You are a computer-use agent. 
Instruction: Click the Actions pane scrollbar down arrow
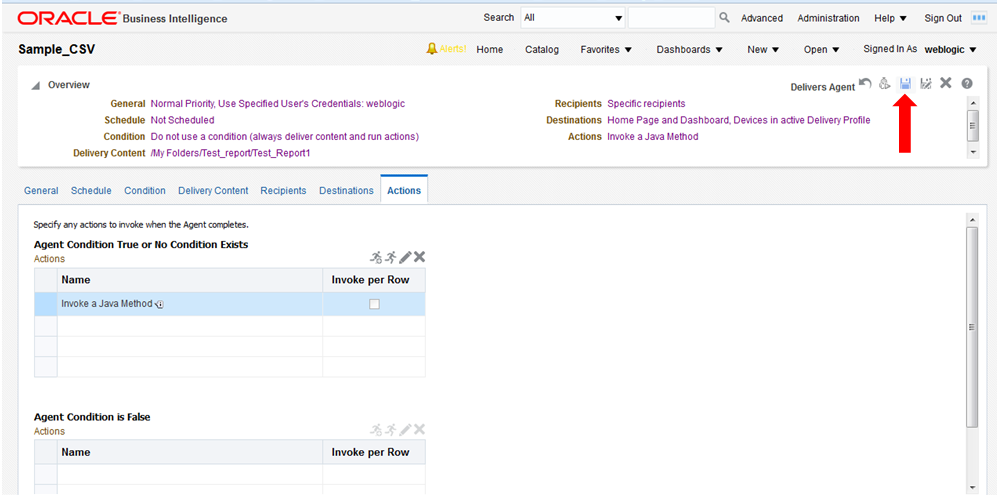[972, 487]
